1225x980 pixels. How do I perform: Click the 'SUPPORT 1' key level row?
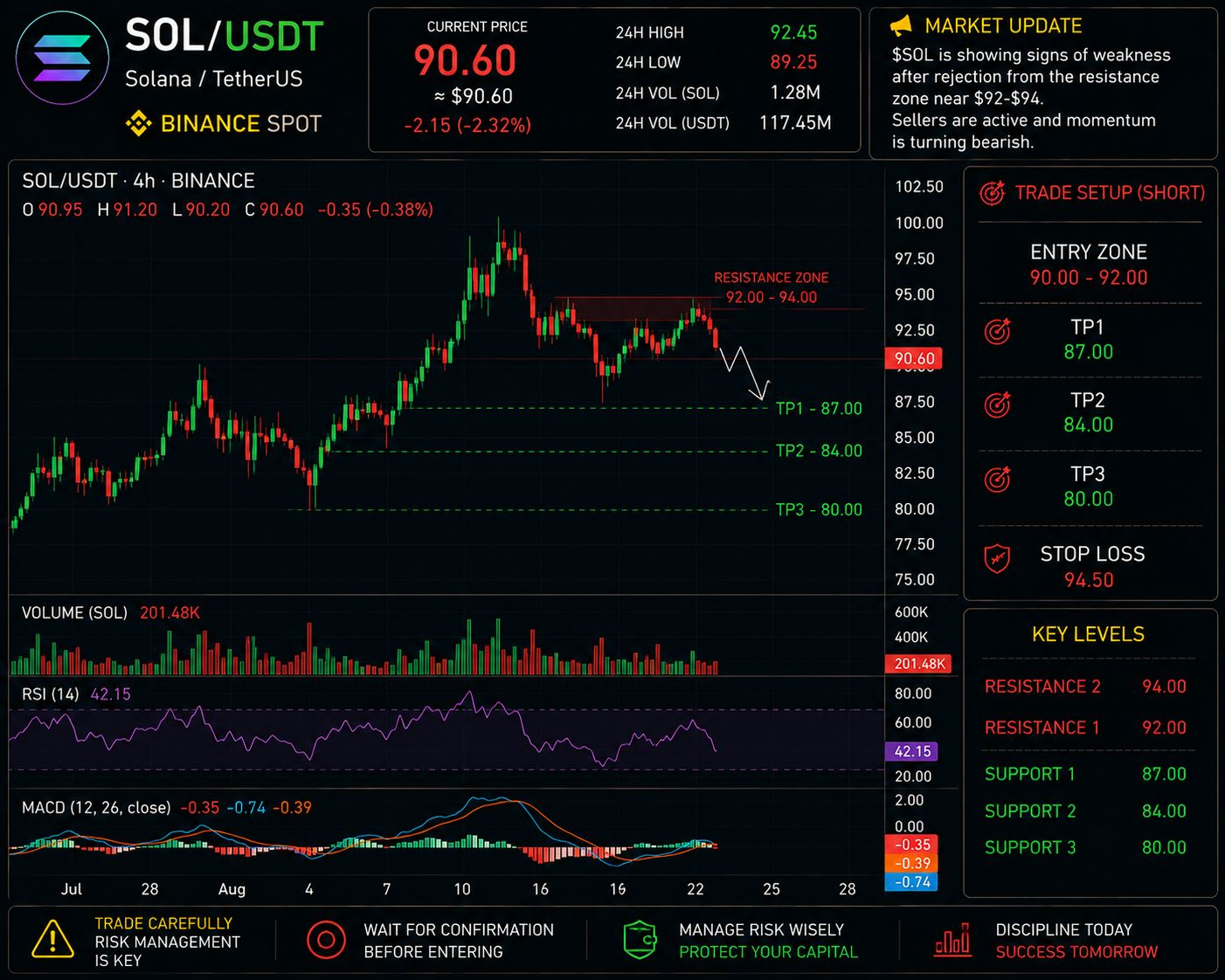point(1086,774)
